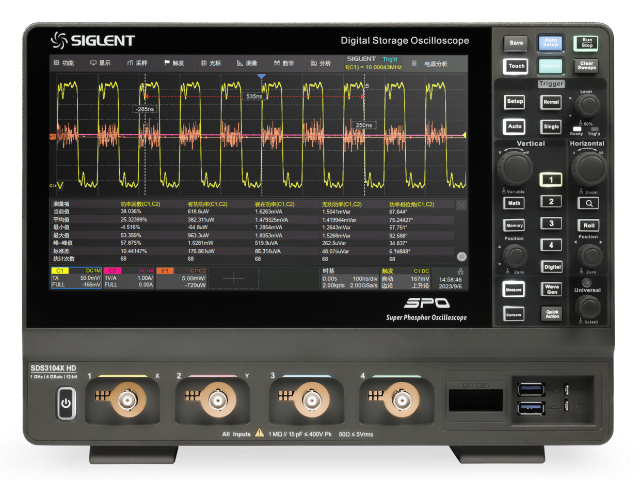Open the 功能 menu on the screen
640x480 pixels.
click(64, 63)
